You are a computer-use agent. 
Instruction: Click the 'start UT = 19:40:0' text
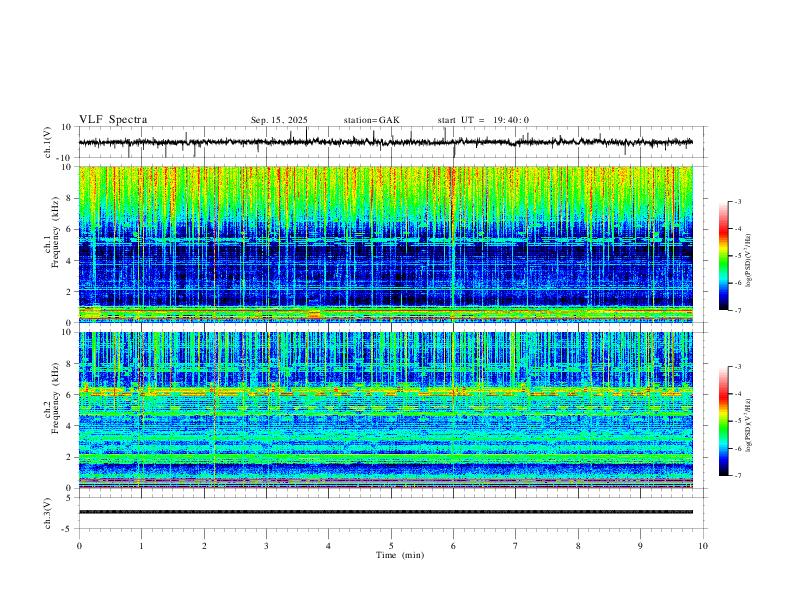coord(483,120)
